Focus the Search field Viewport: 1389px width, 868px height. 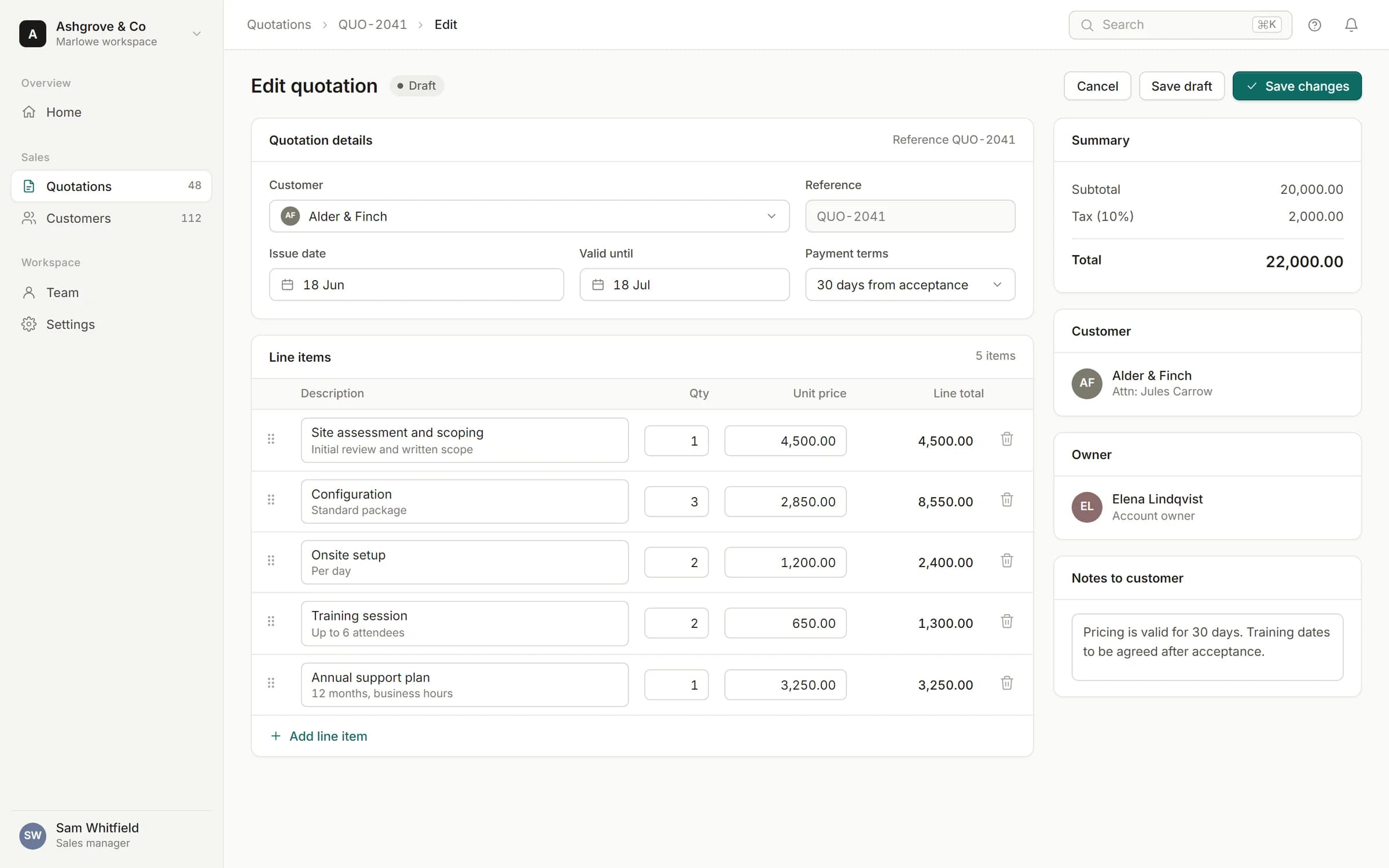(x=1179, y=25)
